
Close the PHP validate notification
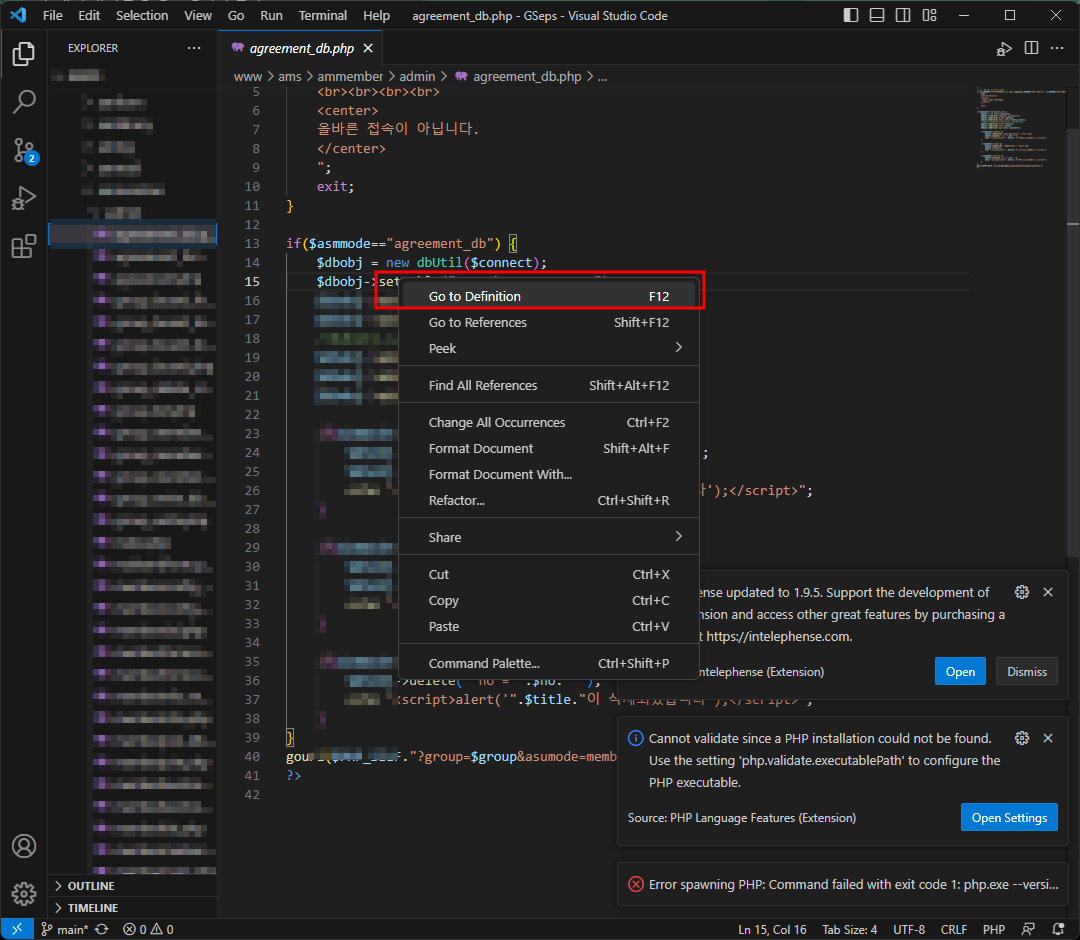pos(1048,738)
